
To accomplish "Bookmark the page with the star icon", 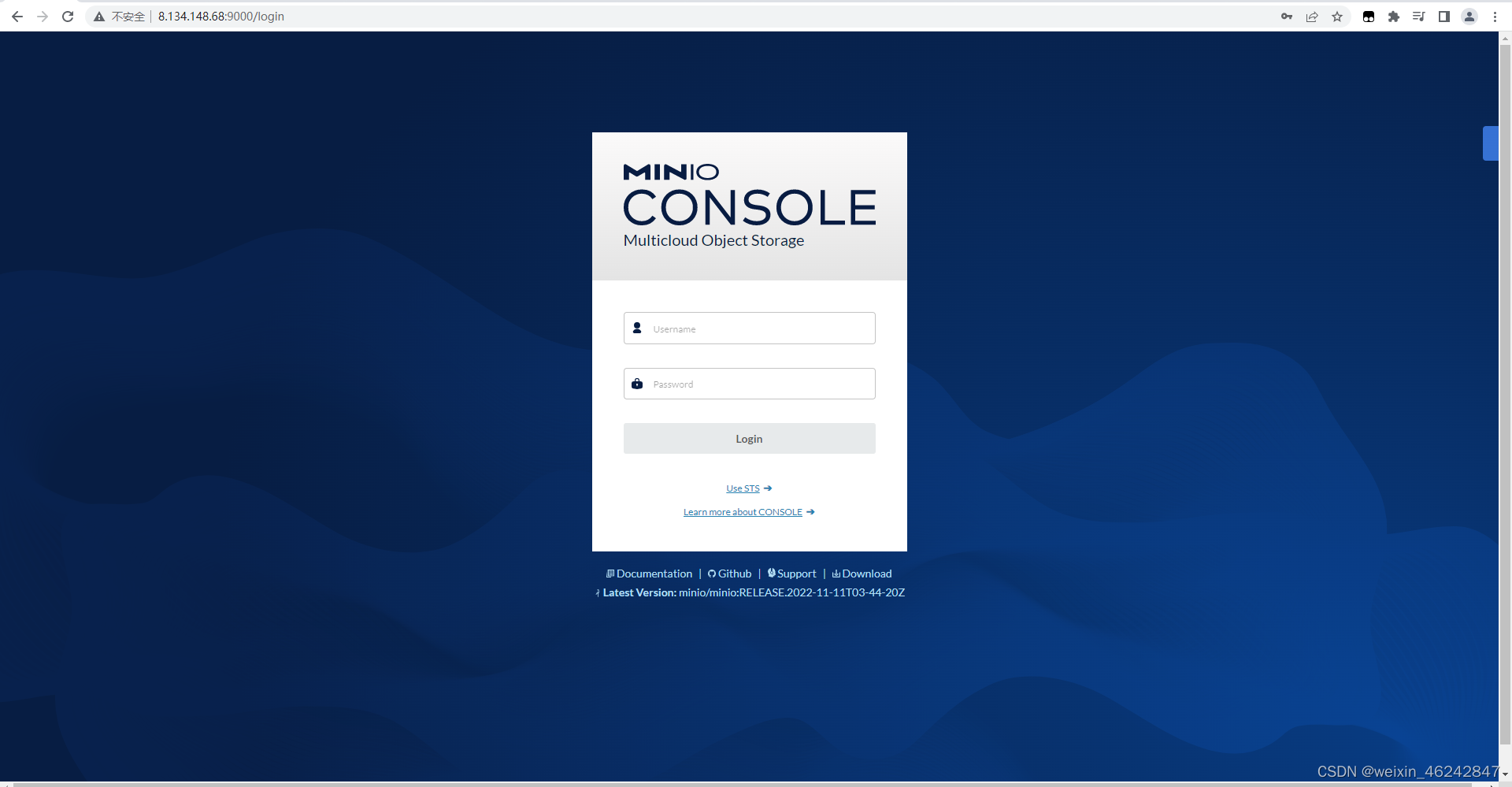I will pos(1337,16).
